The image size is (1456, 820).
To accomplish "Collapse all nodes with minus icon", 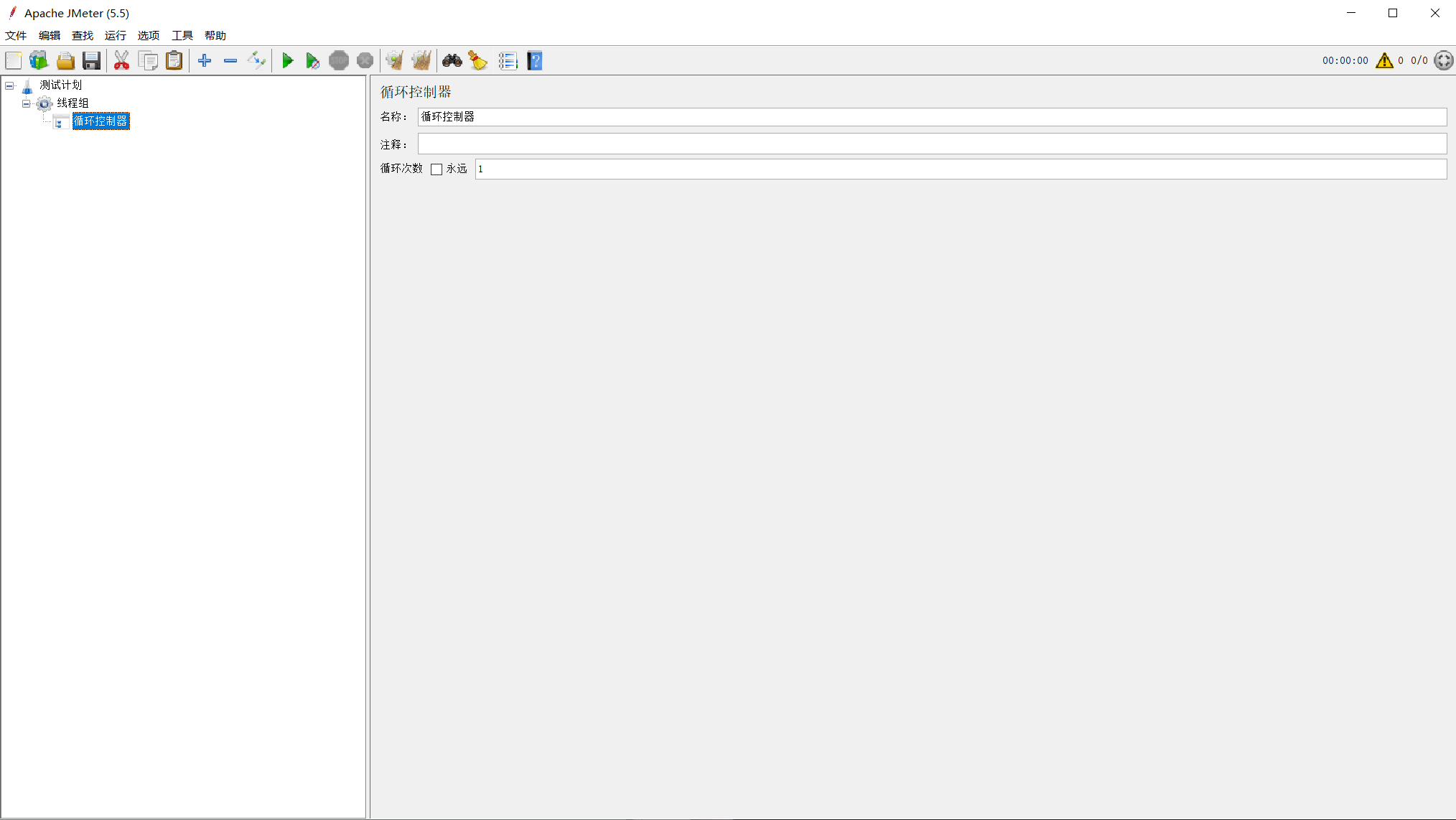I will coord(230,61).
